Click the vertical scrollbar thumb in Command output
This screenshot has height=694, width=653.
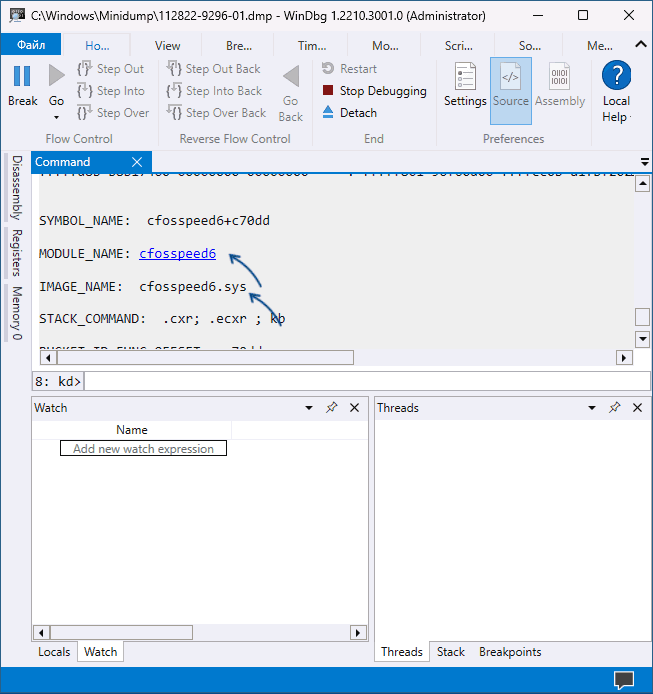pyautogui.click(x=642, y=317)
